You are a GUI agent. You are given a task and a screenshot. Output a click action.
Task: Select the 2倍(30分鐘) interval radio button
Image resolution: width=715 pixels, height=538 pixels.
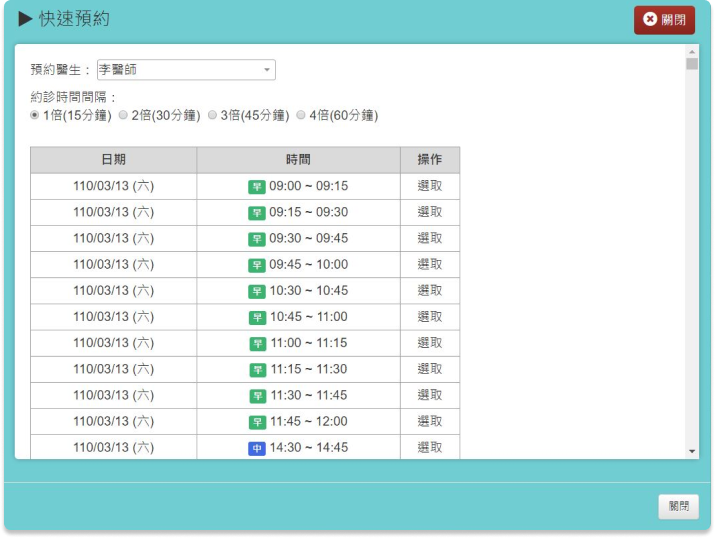point(123,116)
